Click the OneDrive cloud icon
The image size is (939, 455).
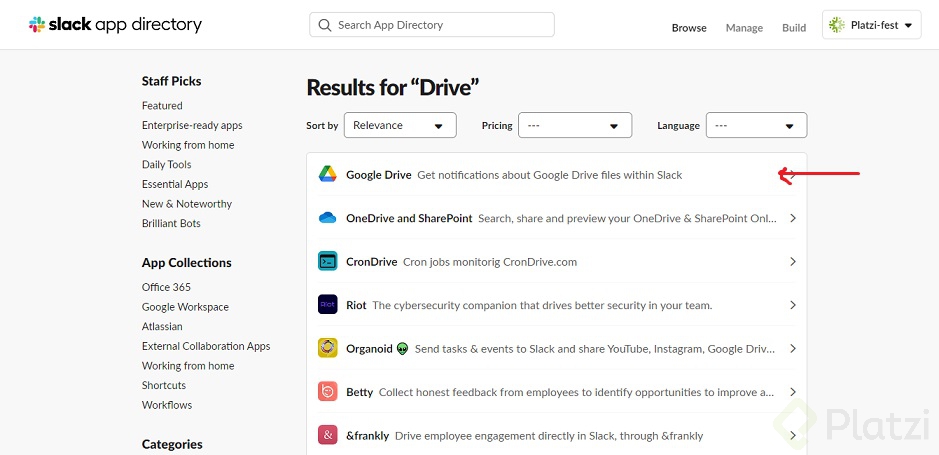328,218
